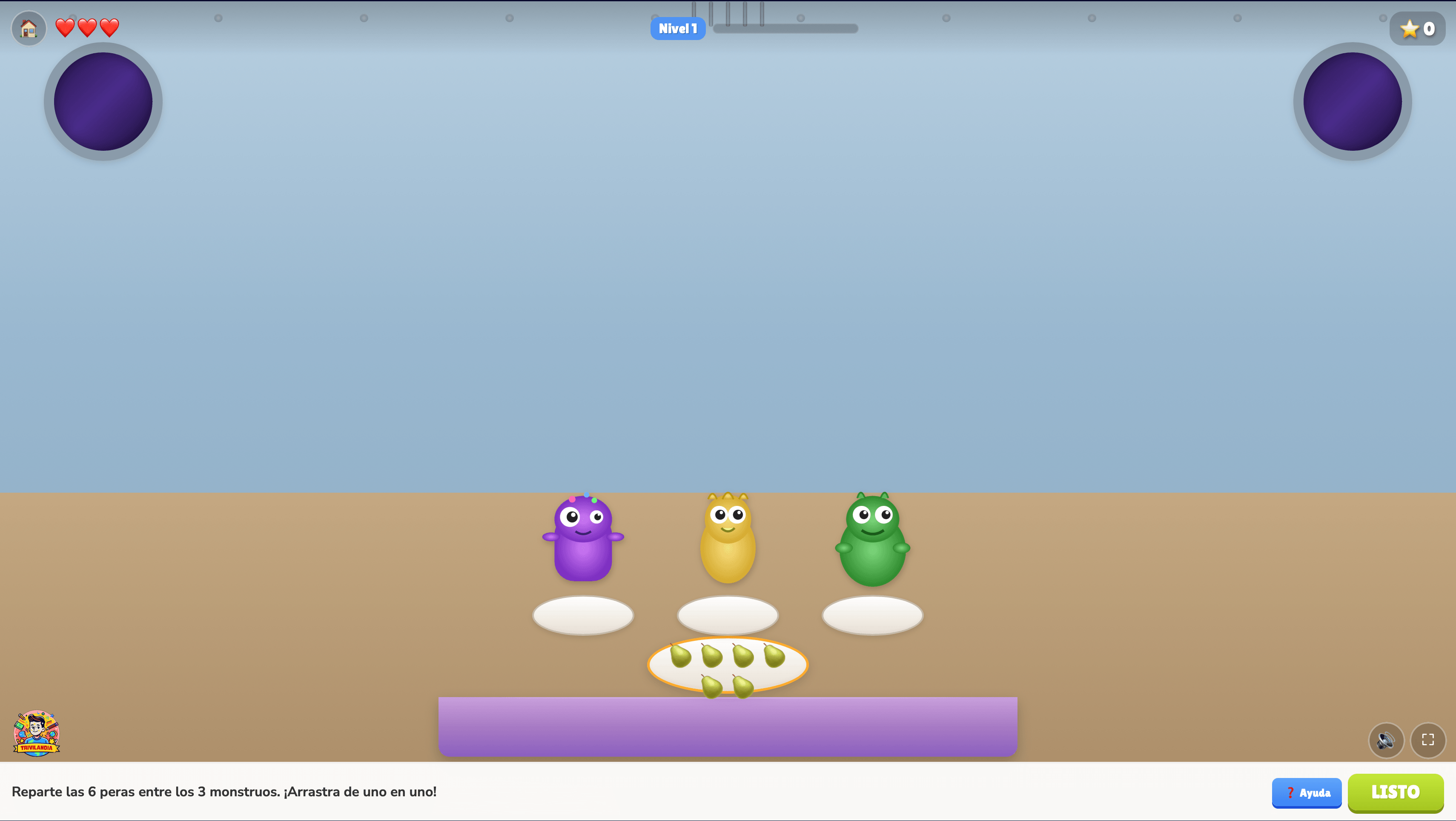The image size is (1456, 821).
Task: Select the Nivel 1 badge
Action: tap(678, 28)
